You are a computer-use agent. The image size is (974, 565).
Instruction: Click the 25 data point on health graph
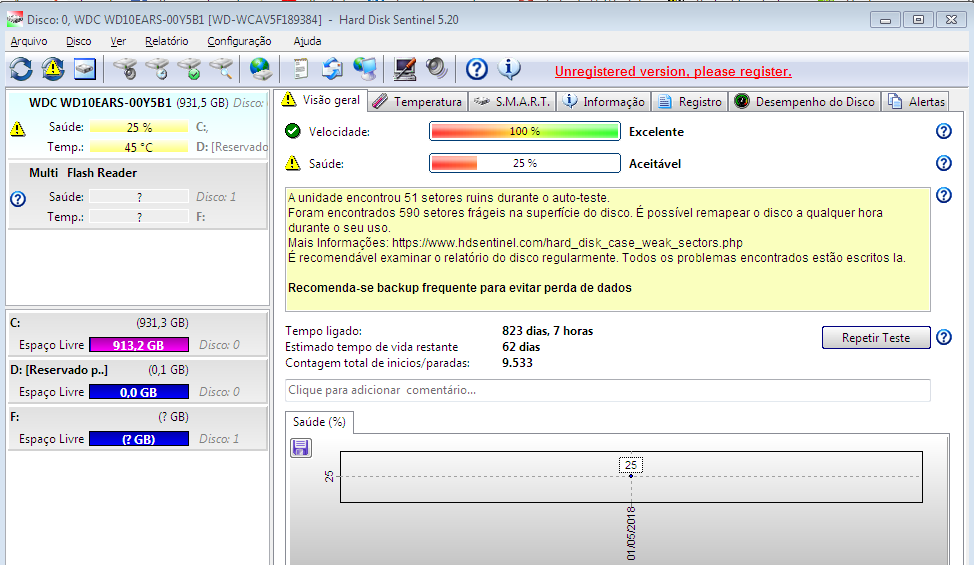click(631, 476)
